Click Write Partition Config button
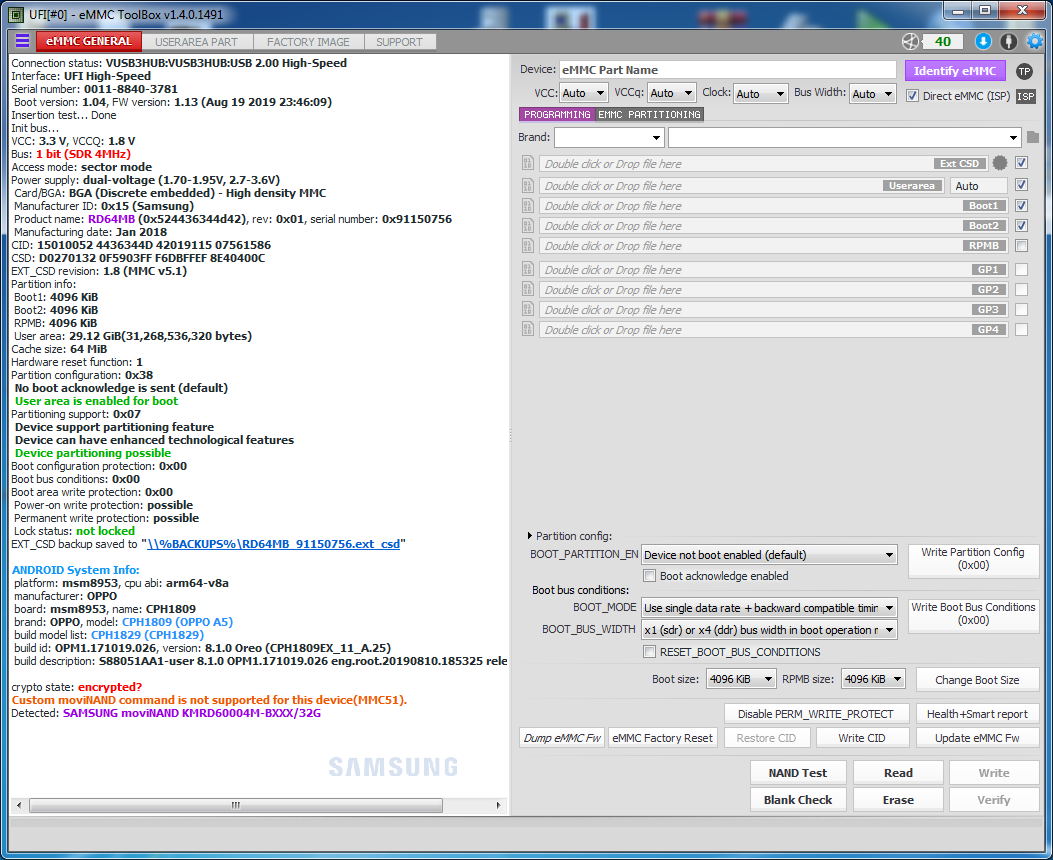 tap(972, 559)
